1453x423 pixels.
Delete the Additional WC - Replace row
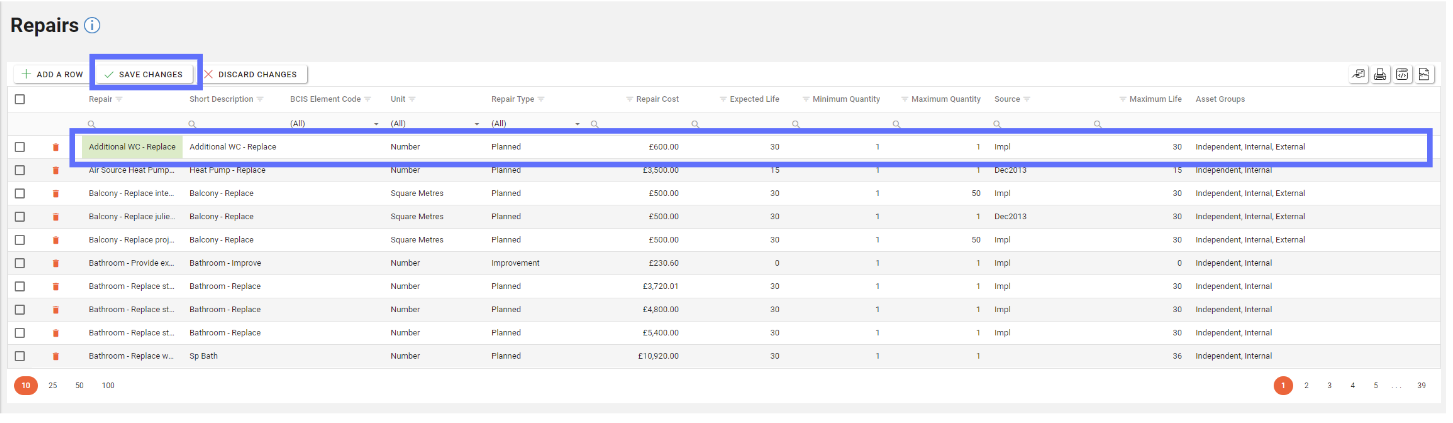56,147
